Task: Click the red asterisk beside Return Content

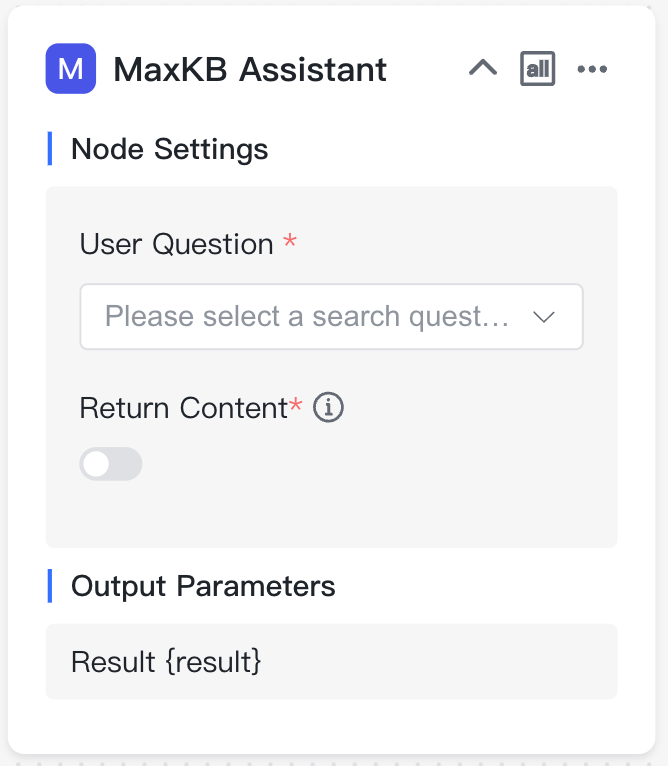Action: pyautogui.click(x=296, y=405)
